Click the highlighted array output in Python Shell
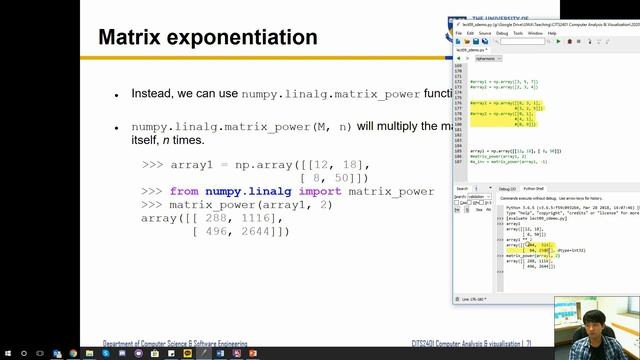The width and height of the screenshot is (640, 360). [x=531, y=247]
